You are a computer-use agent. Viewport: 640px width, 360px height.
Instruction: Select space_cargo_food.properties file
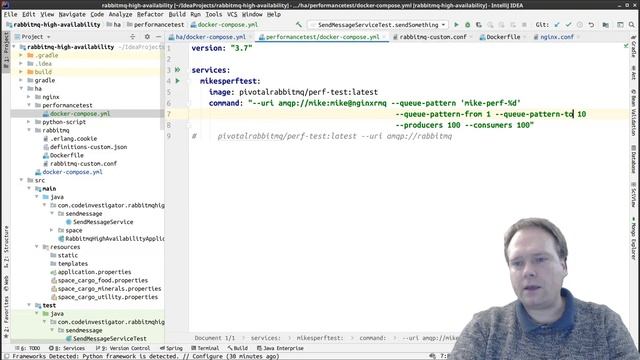(x=102, y=280)
